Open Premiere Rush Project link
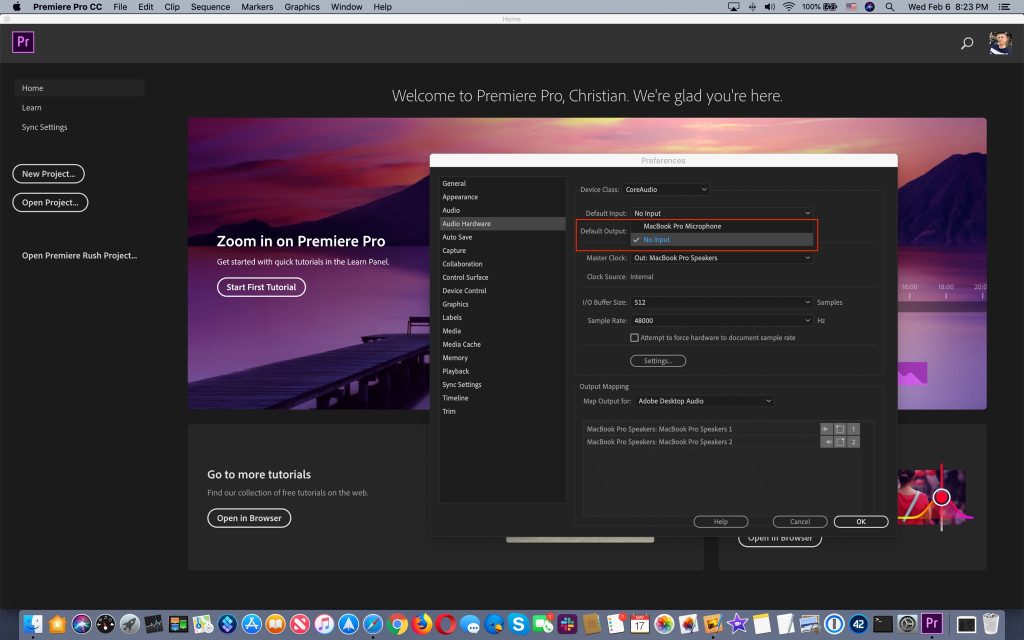 pos(80,255)
